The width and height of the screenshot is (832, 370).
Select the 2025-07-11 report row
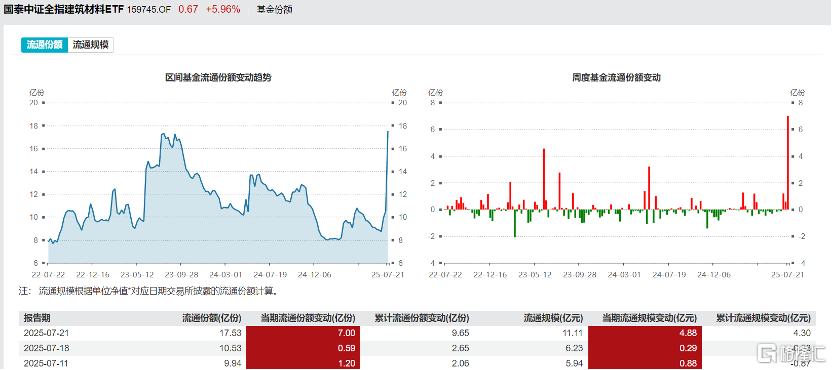point(416,362)
